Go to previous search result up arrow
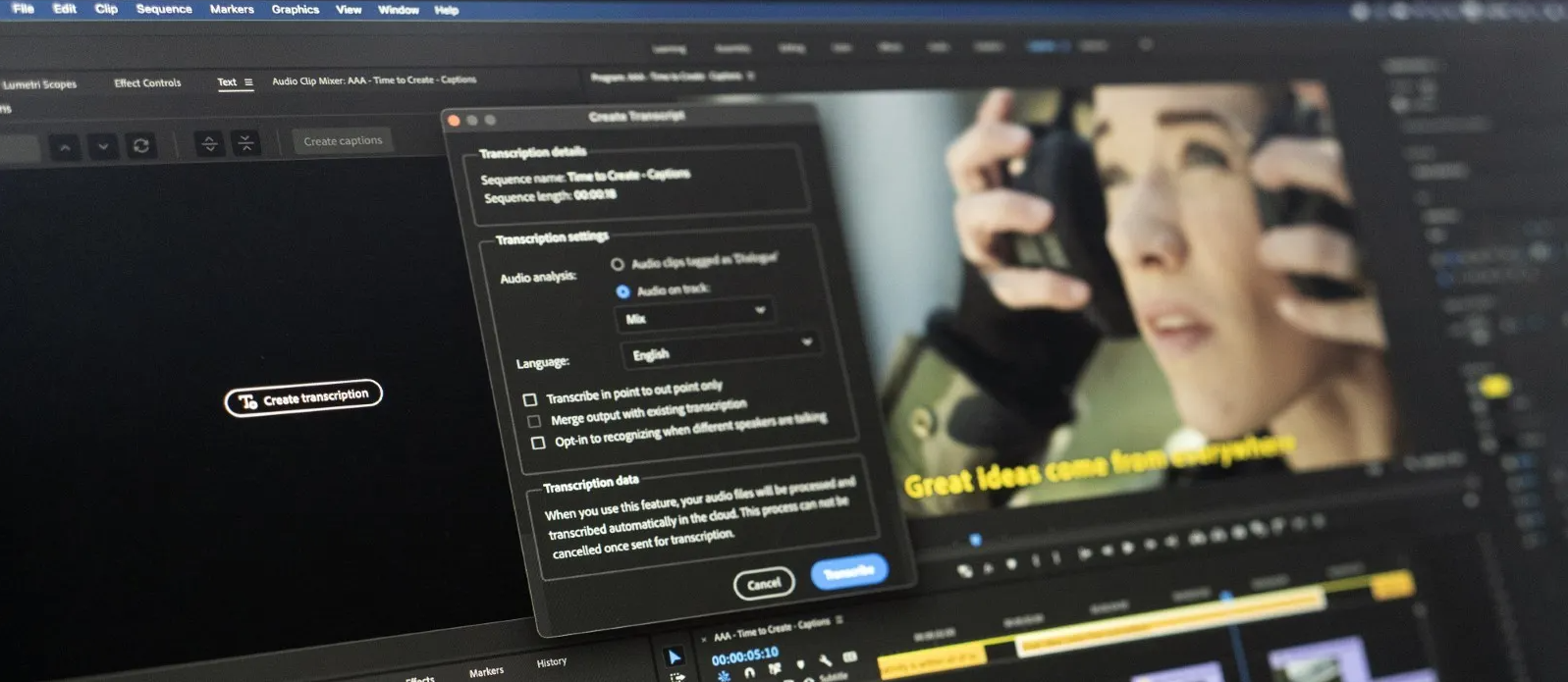This screenshot has height=682, width=1568. (x=65, y=147)
